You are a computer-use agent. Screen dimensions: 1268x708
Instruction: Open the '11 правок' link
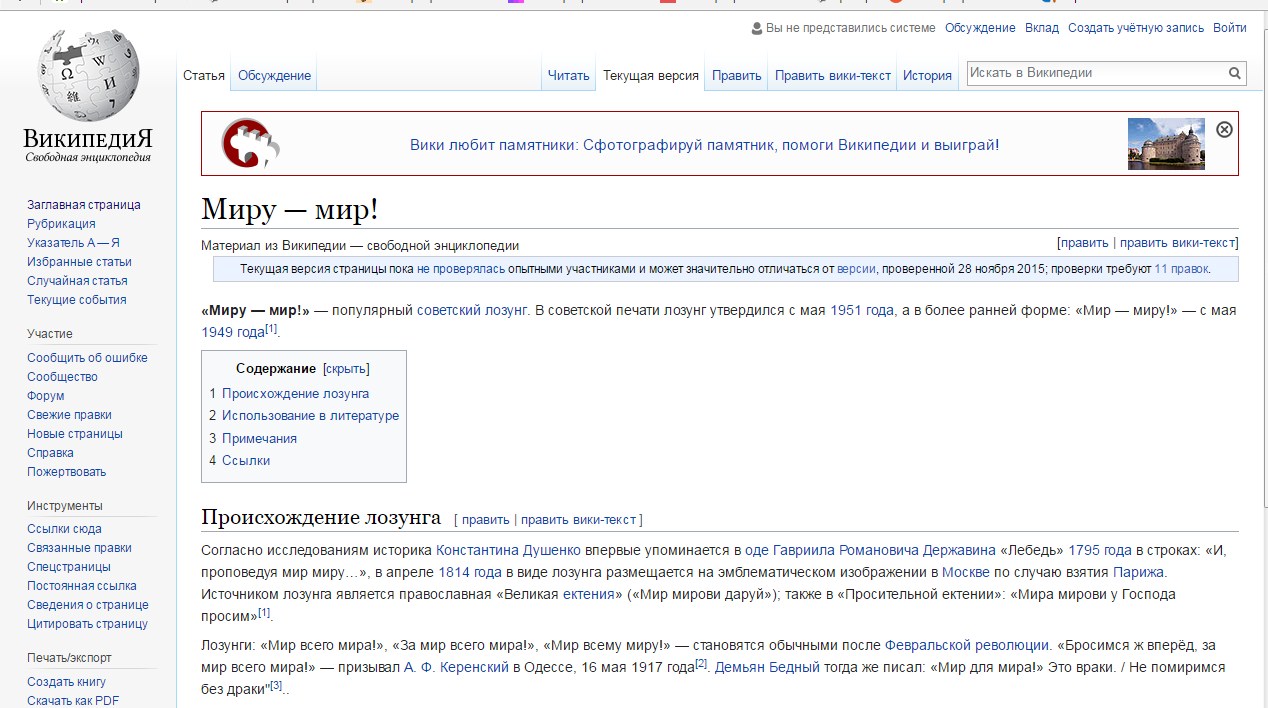click(1181, 269)
